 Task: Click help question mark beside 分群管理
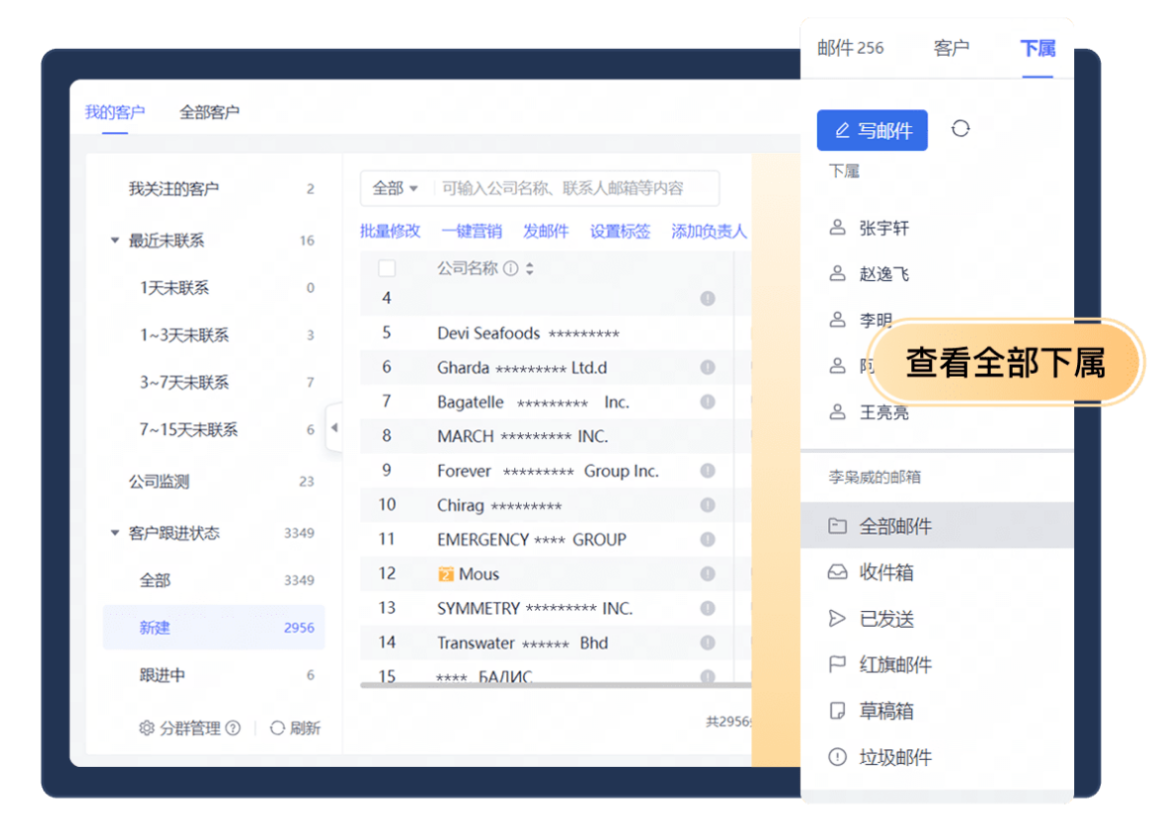coord(233,728)
